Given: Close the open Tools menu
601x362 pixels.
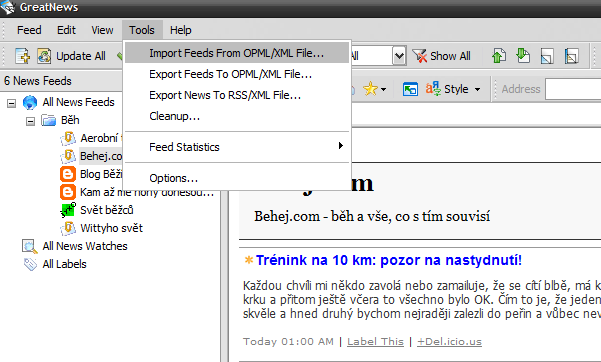Looking at the screenshot, I should [x=142, y=30].
